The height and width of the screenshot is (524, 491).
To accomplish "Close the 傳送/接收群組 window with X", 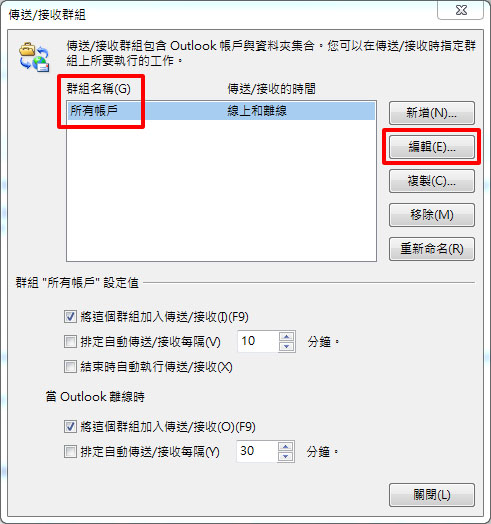I will pyautogui.click(x=461, y=10).
